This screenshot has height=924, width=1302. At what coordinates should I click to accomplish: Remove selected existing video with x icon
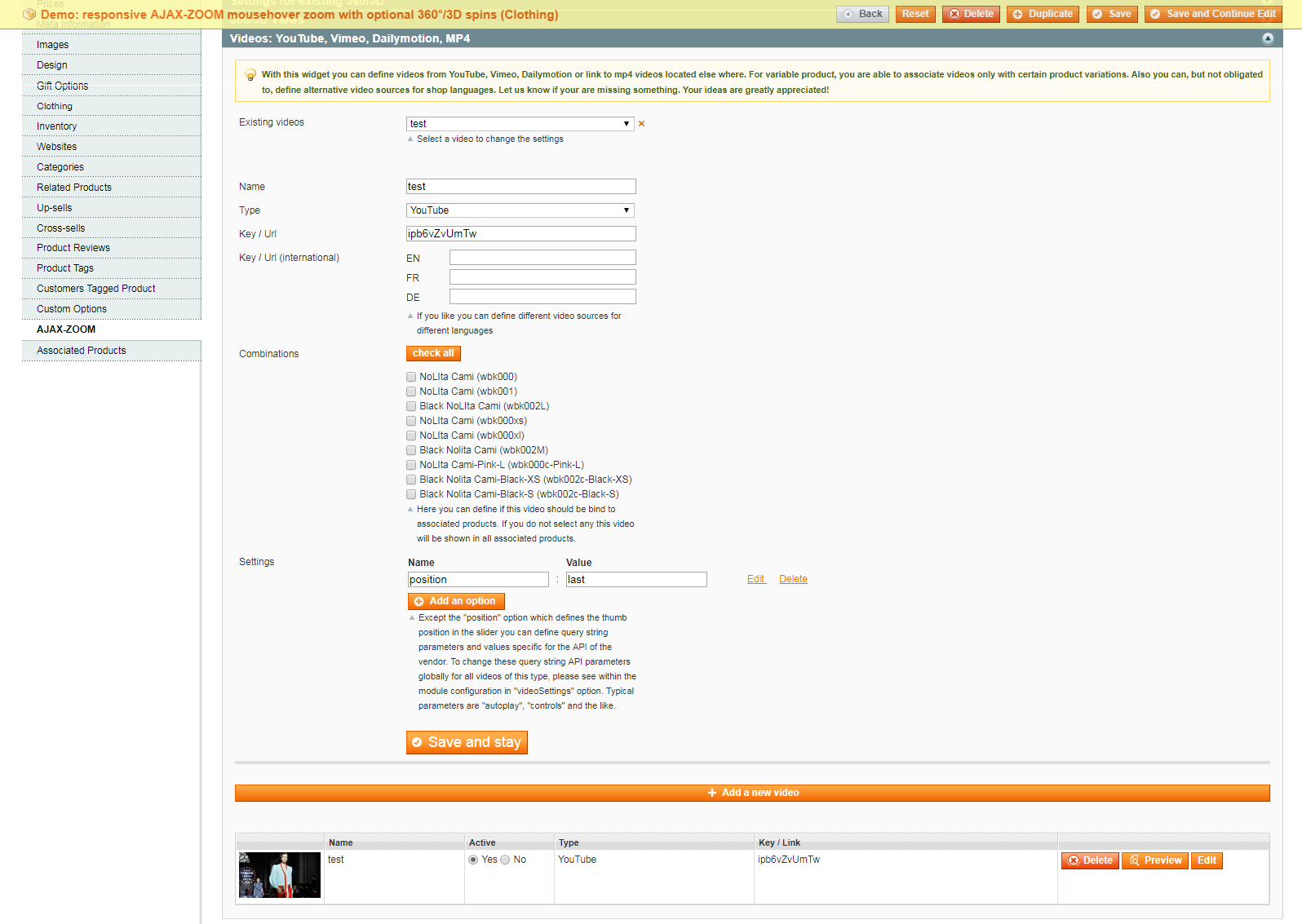pyautogui.click(x=641, y=124)
